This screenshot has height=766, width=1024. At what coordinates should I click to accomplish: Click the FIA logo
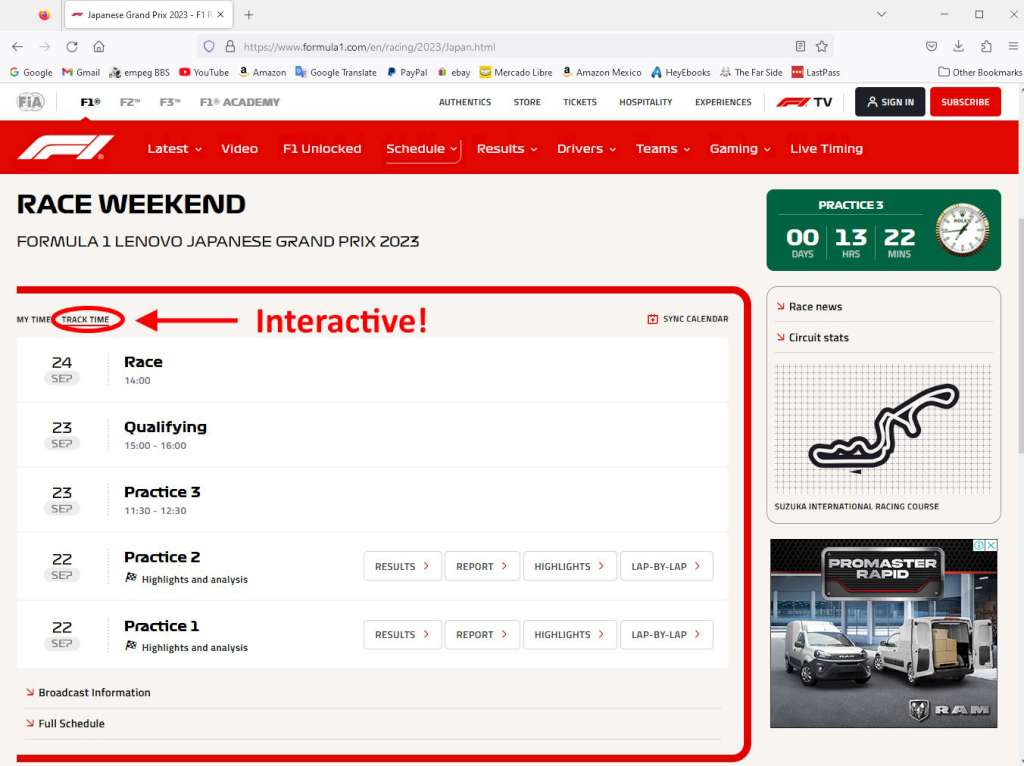[x=30, y=102]
